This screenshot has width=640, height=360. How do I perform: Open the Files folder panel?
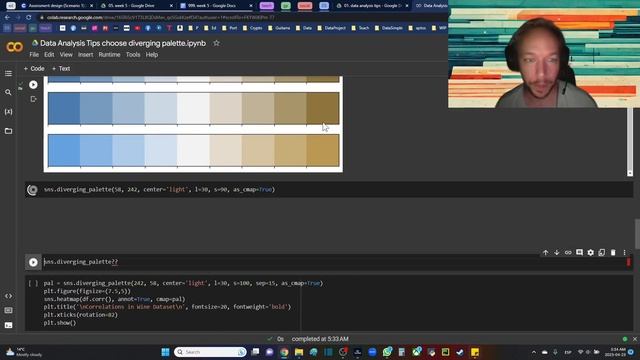(8, 131)
